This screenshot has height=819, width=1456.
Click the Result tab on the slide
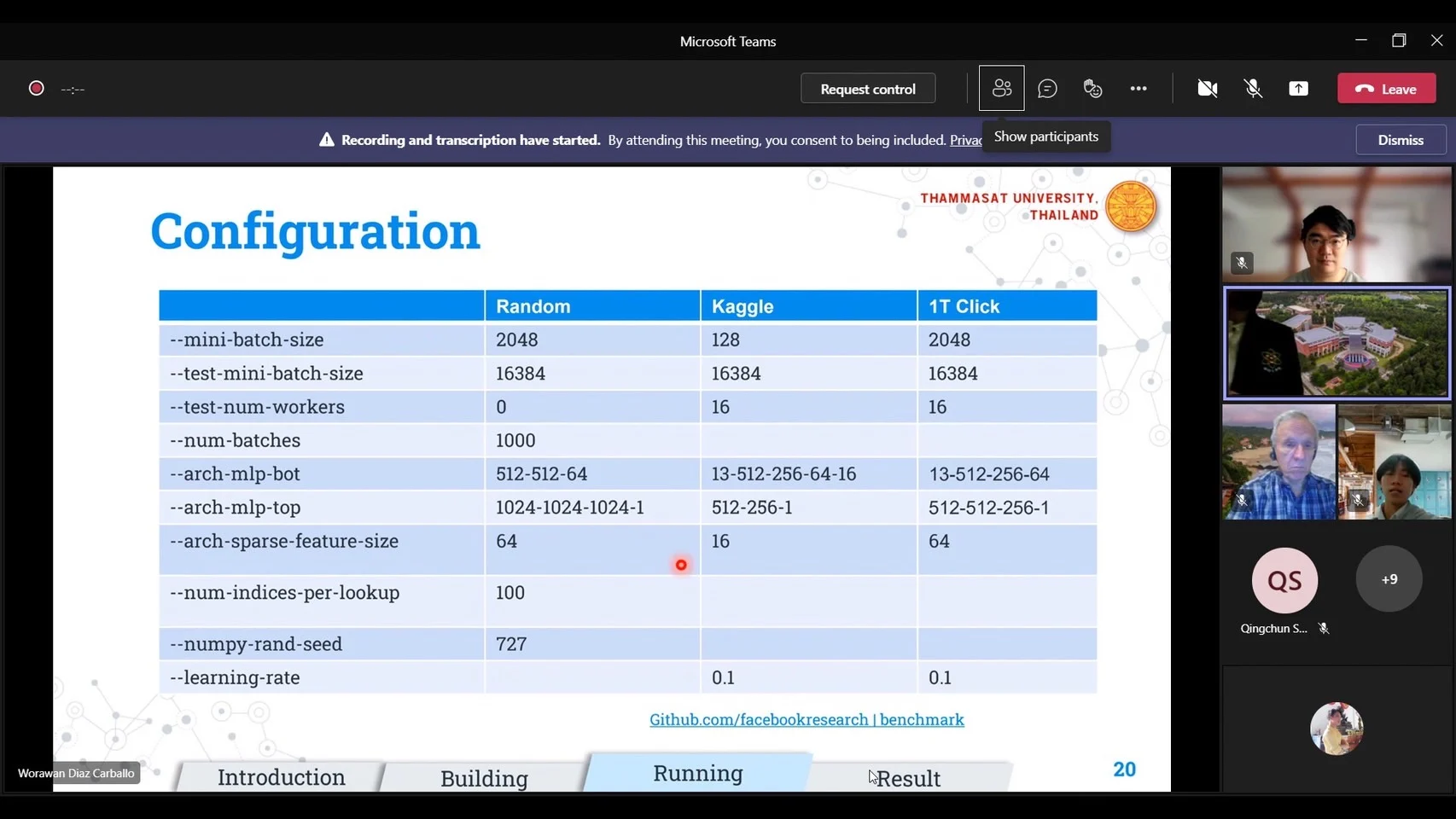(x=908, y=779)
